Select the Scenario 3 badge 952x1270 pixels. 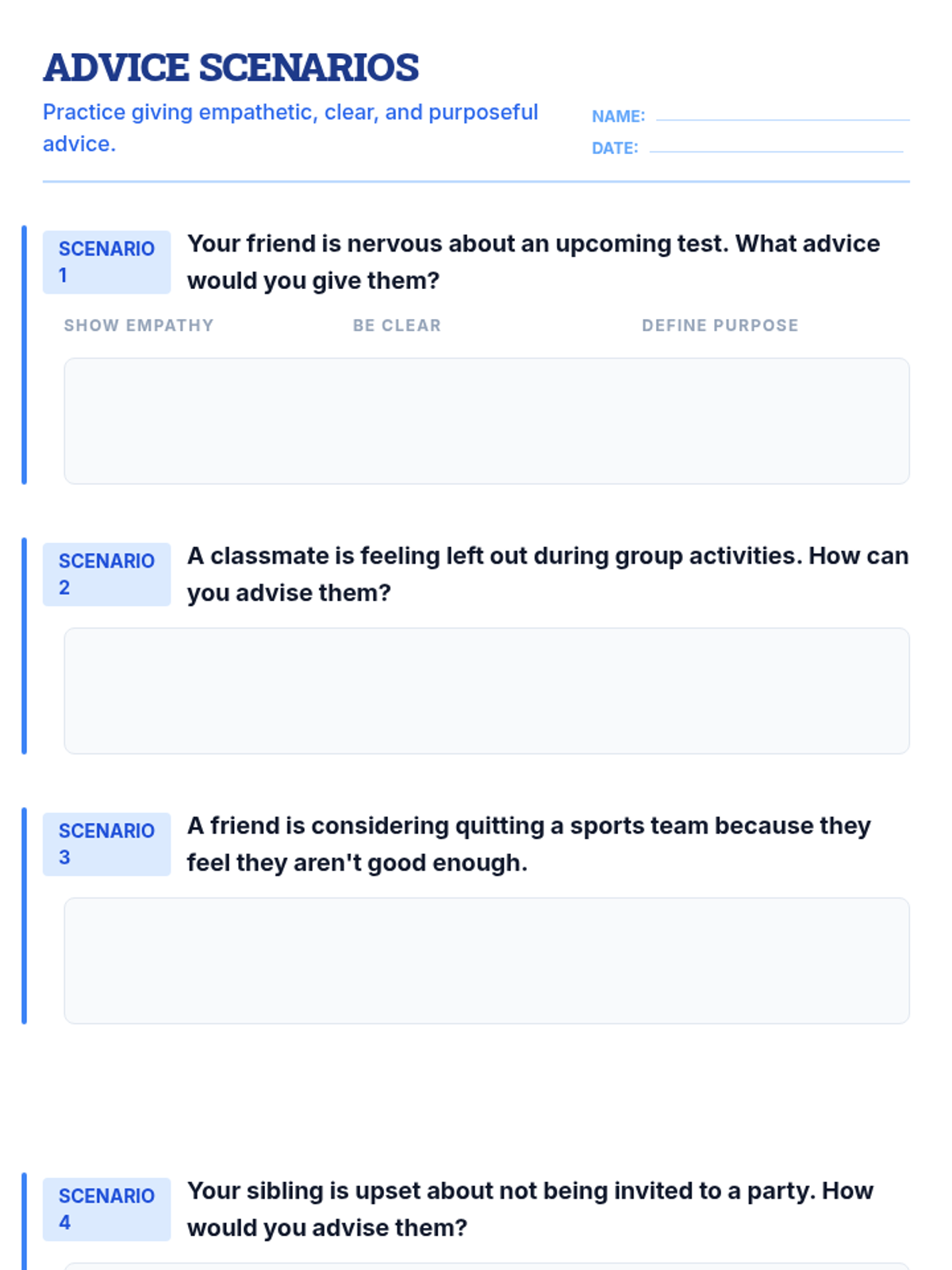(106, 844)
